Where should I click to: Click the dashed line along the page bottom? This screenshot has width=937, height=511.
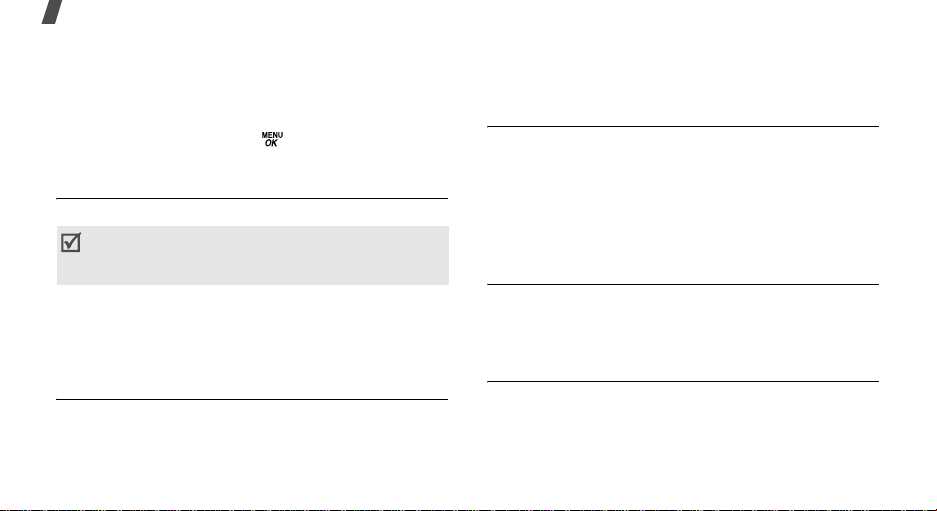pos(468,510)
